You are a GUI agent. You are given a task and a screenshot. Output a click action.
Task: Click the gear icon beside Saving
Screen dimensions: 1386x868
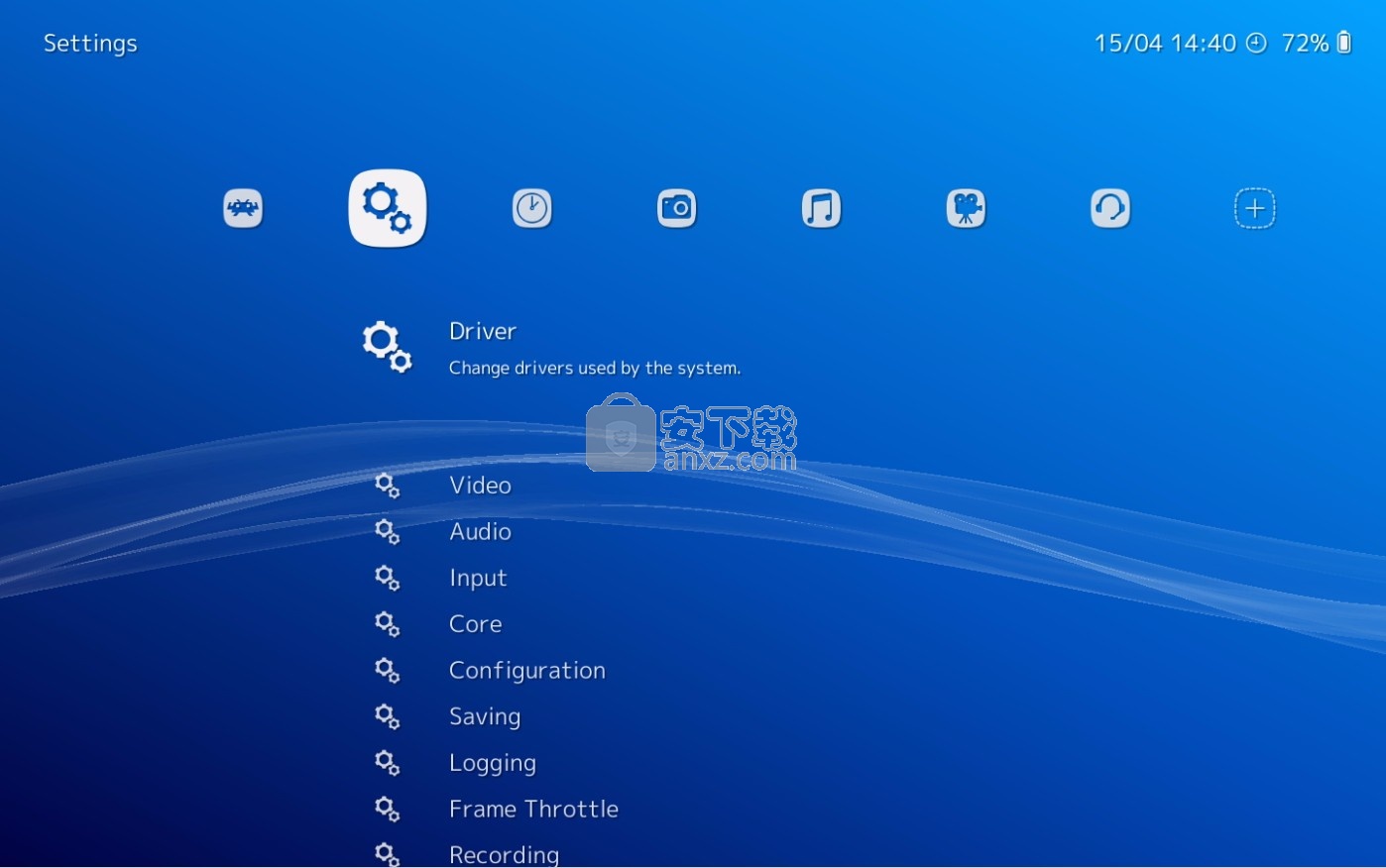point(387,716)
